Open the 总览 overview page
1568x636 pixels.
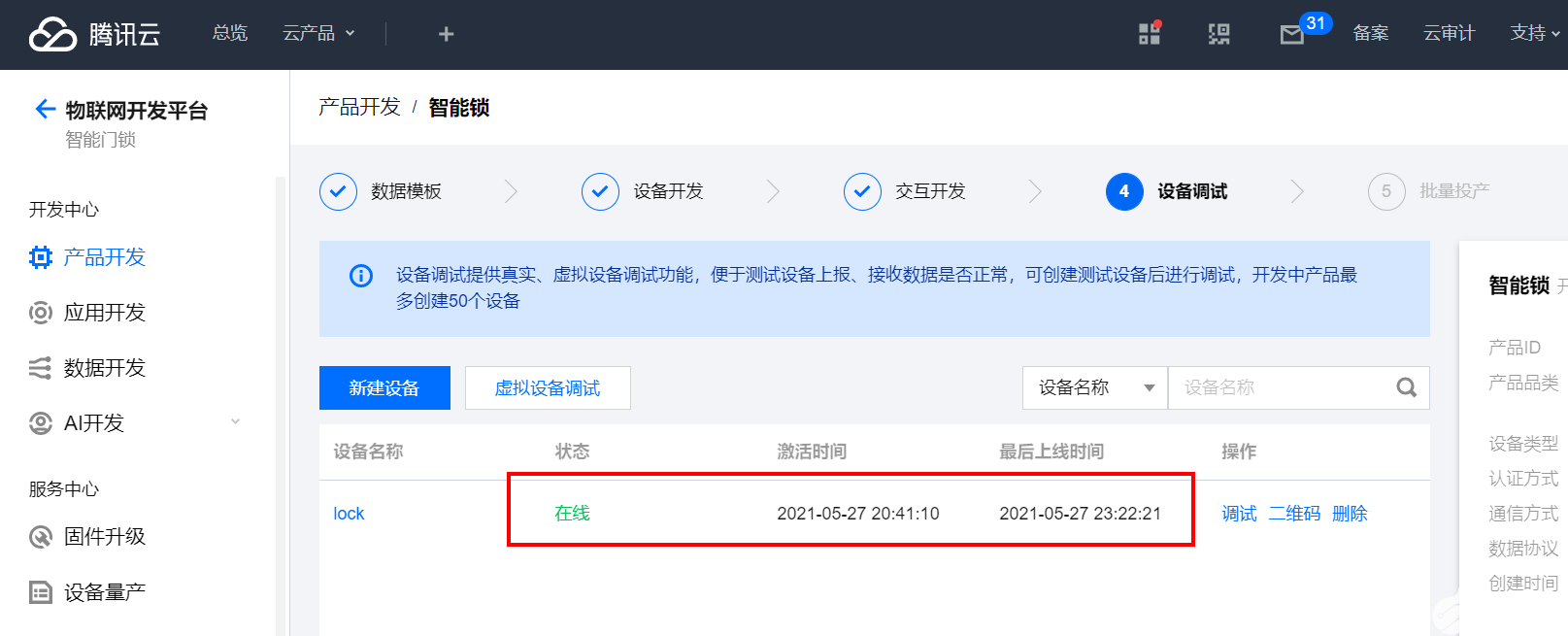coord(230,33)
